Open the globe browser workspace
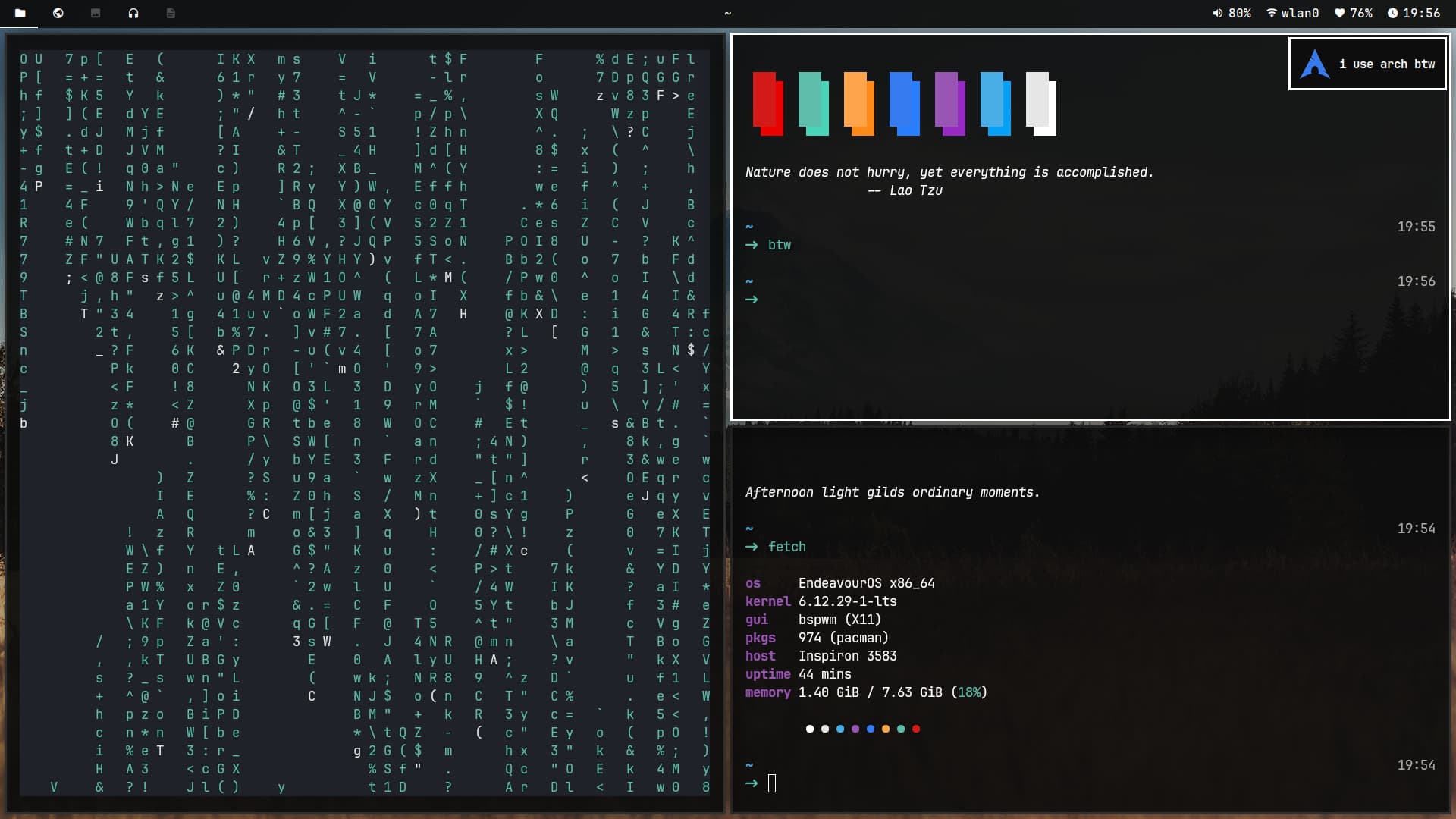 click(x=58, y=13)
